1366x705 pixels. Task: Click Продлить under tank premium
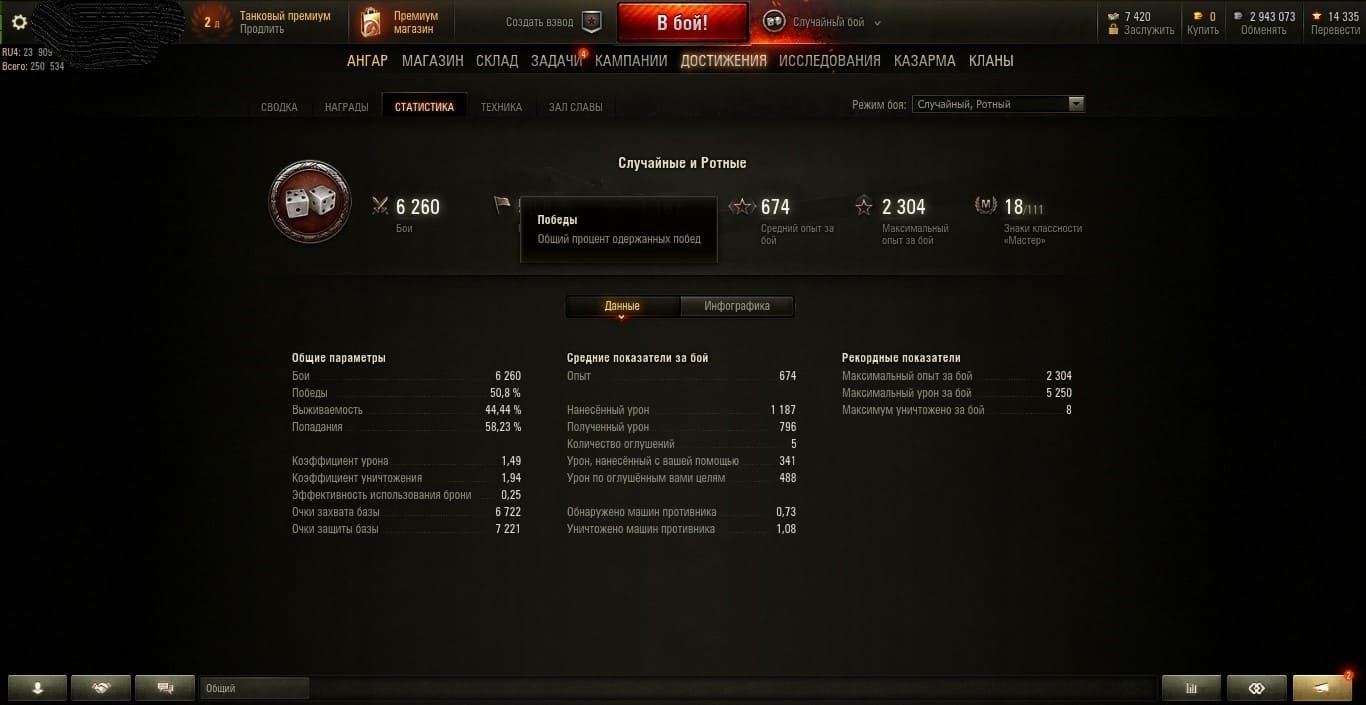click(x=262, y=29)
